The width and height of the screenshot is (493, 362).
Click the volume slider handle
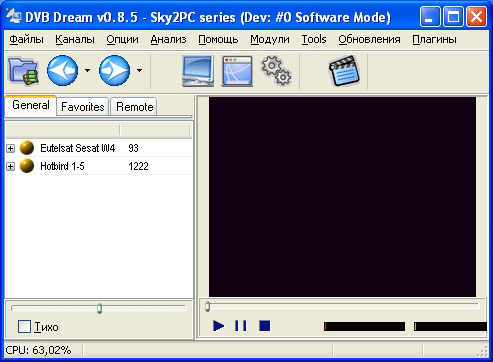coord(99,308)
